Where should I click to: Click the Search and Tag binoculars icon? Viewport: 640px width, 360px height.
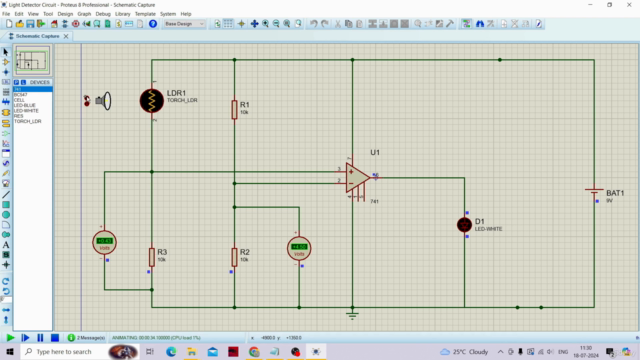click(x=480, y=24)
